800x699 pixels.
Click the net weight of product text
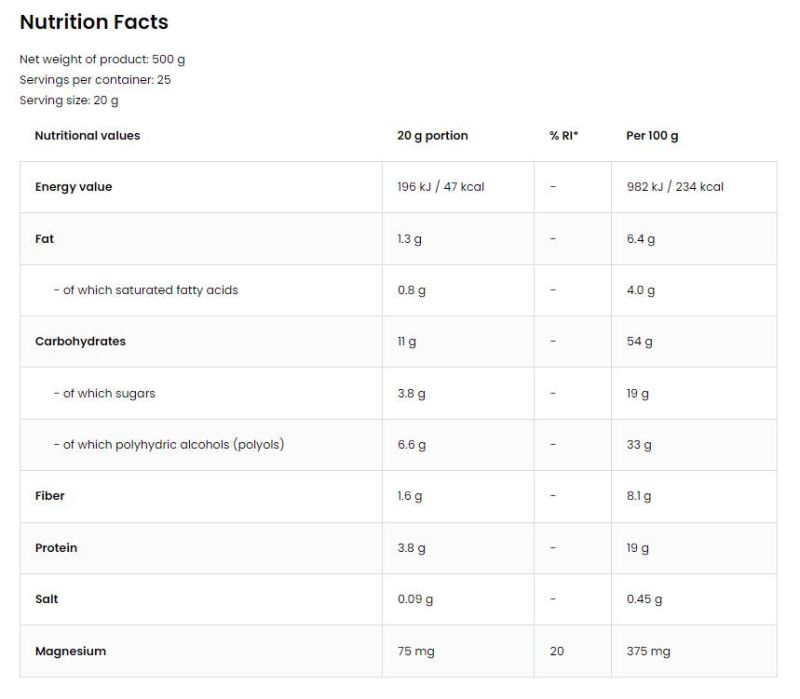[102, 59]
